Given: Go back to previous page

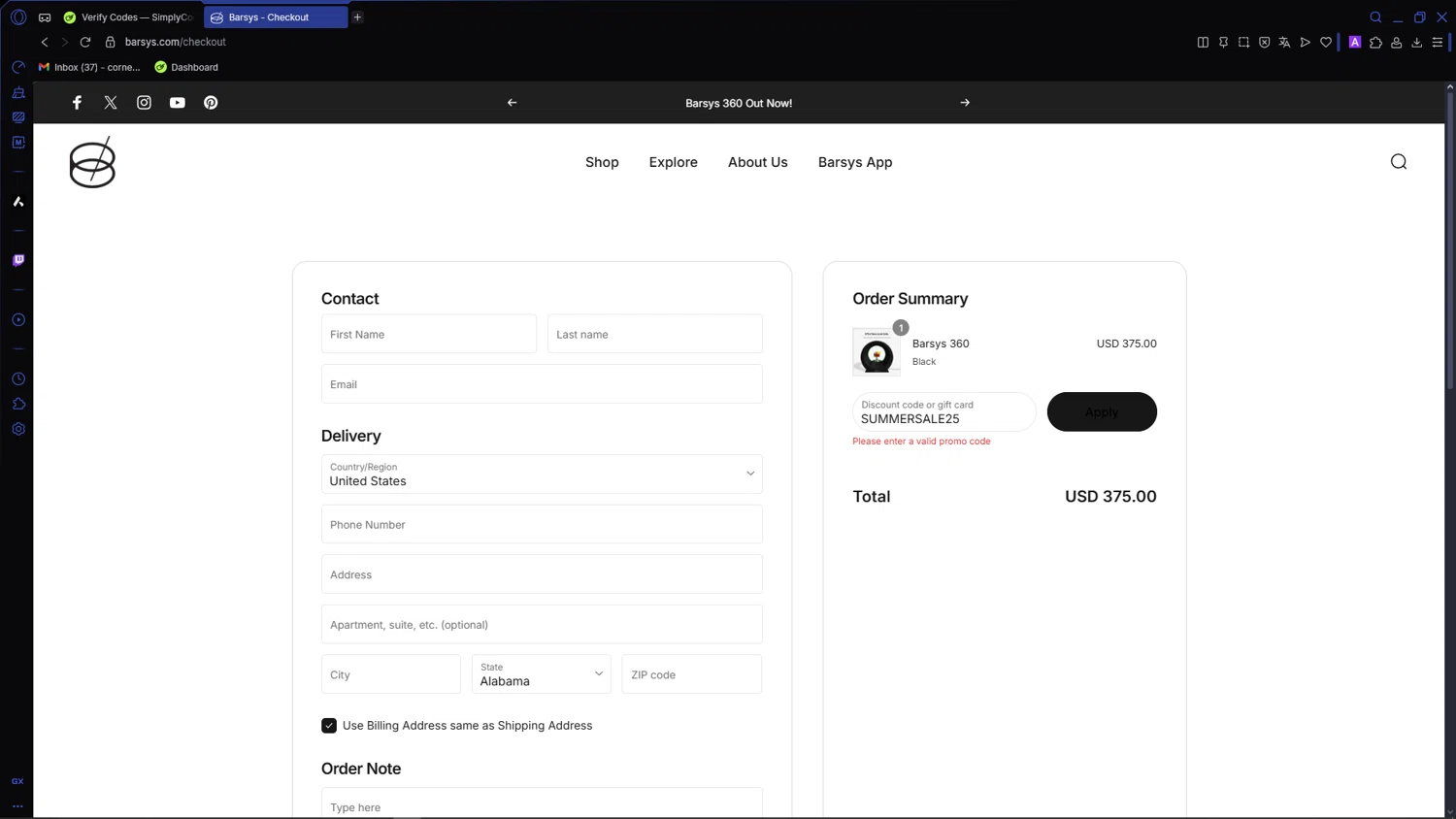Looking at the screenshot, I should 45,42.
